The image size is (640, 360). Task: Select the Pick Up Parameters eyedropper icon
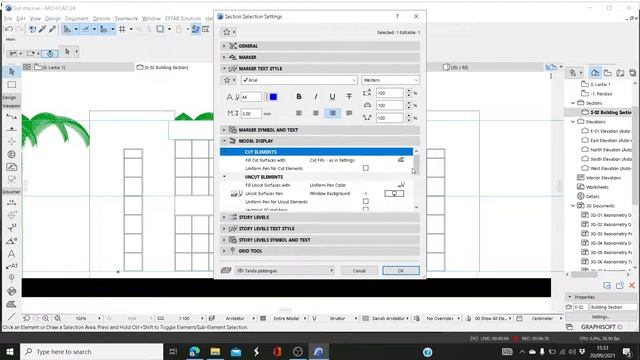pyautogui.click(x=42, y=29)
